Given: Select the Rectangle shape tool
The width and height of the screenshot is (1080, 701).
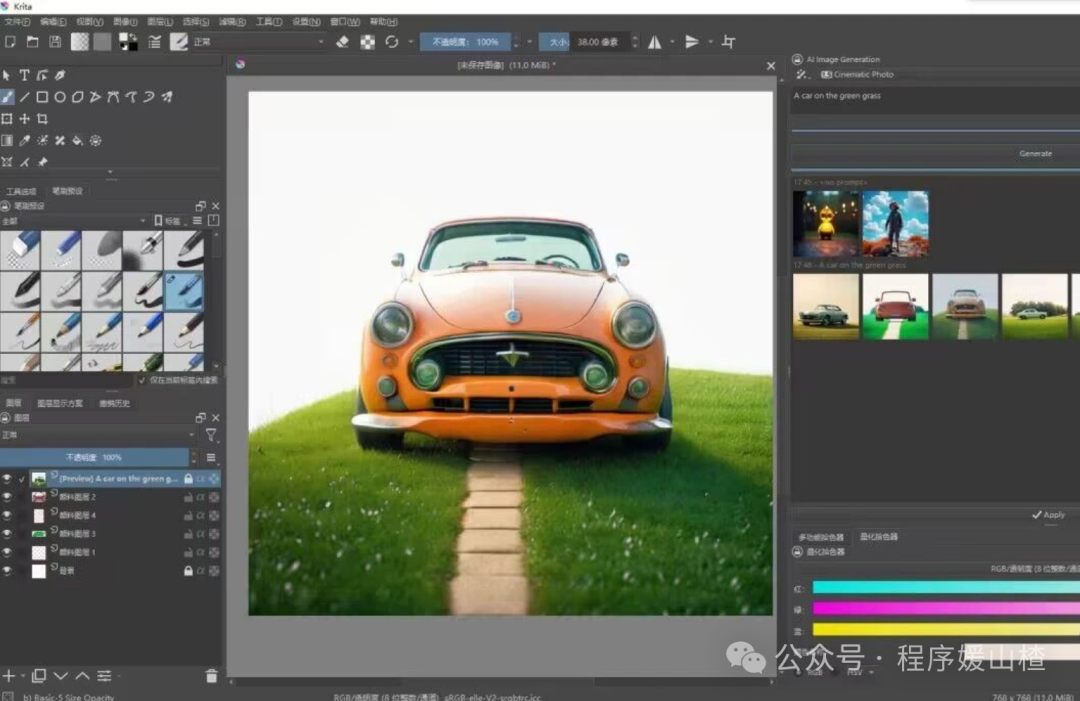Looking at the screenshot, I should (x=42, y=97).
